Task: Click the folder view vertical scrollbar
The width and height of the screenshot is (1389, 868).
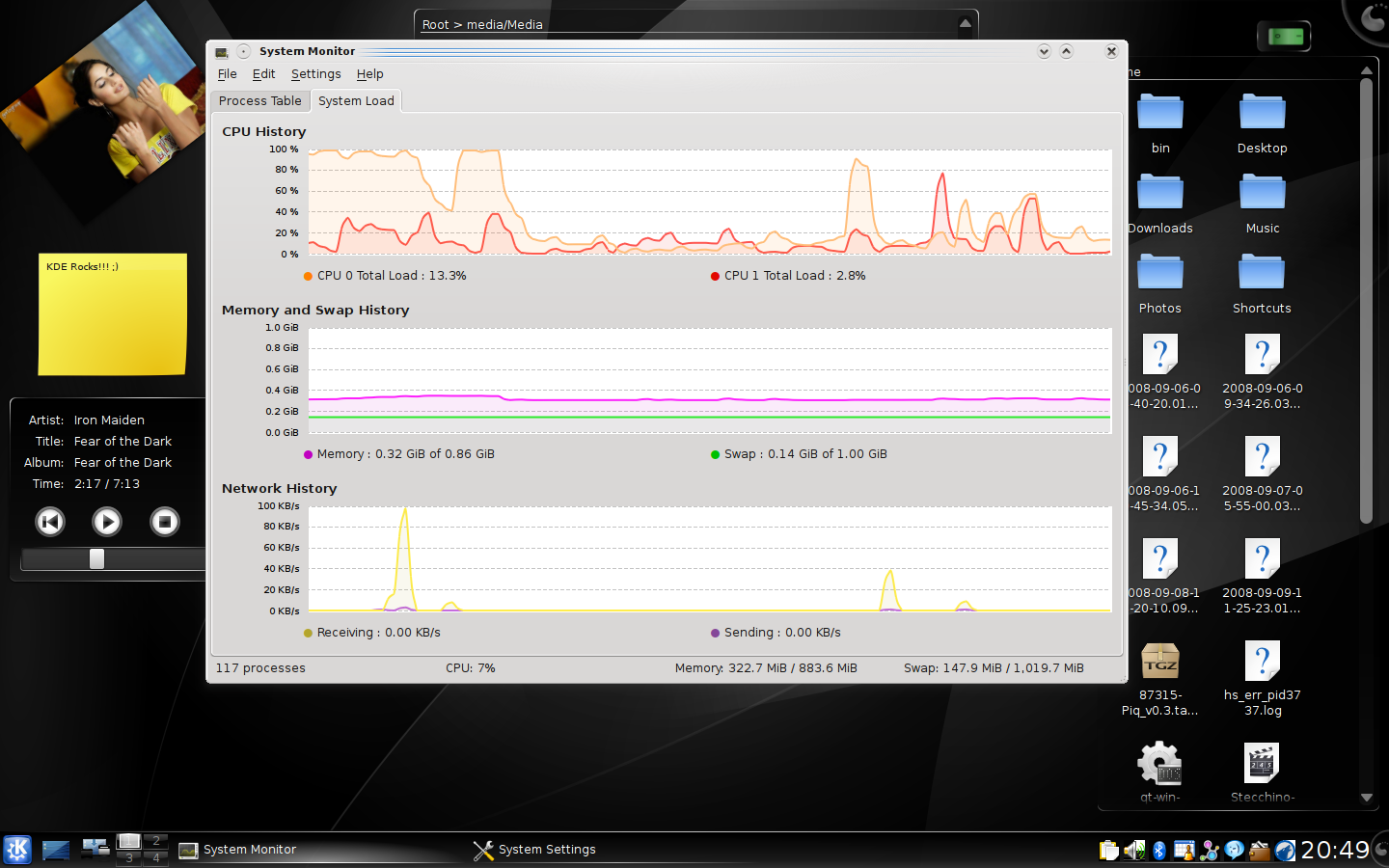Action: coord(1366,301)
